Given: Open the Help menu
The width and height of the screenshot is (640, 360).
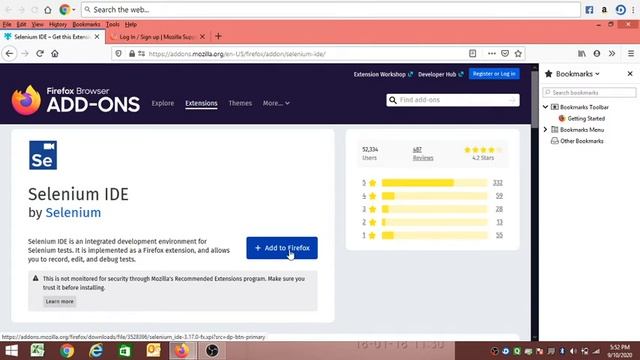Looking at the screenshot, I should click(131, 24).
